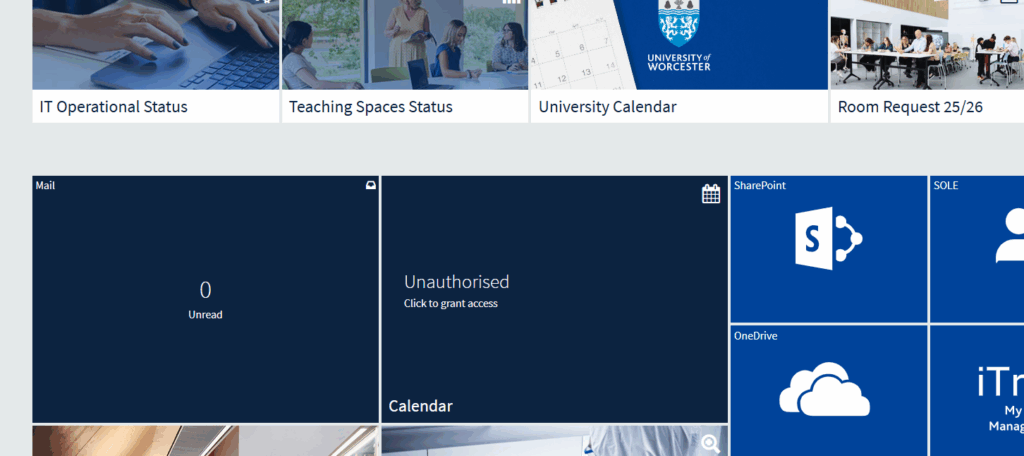Select the Calendar tile label
This screenshot has width=1024, height=456.
[420, 406]
